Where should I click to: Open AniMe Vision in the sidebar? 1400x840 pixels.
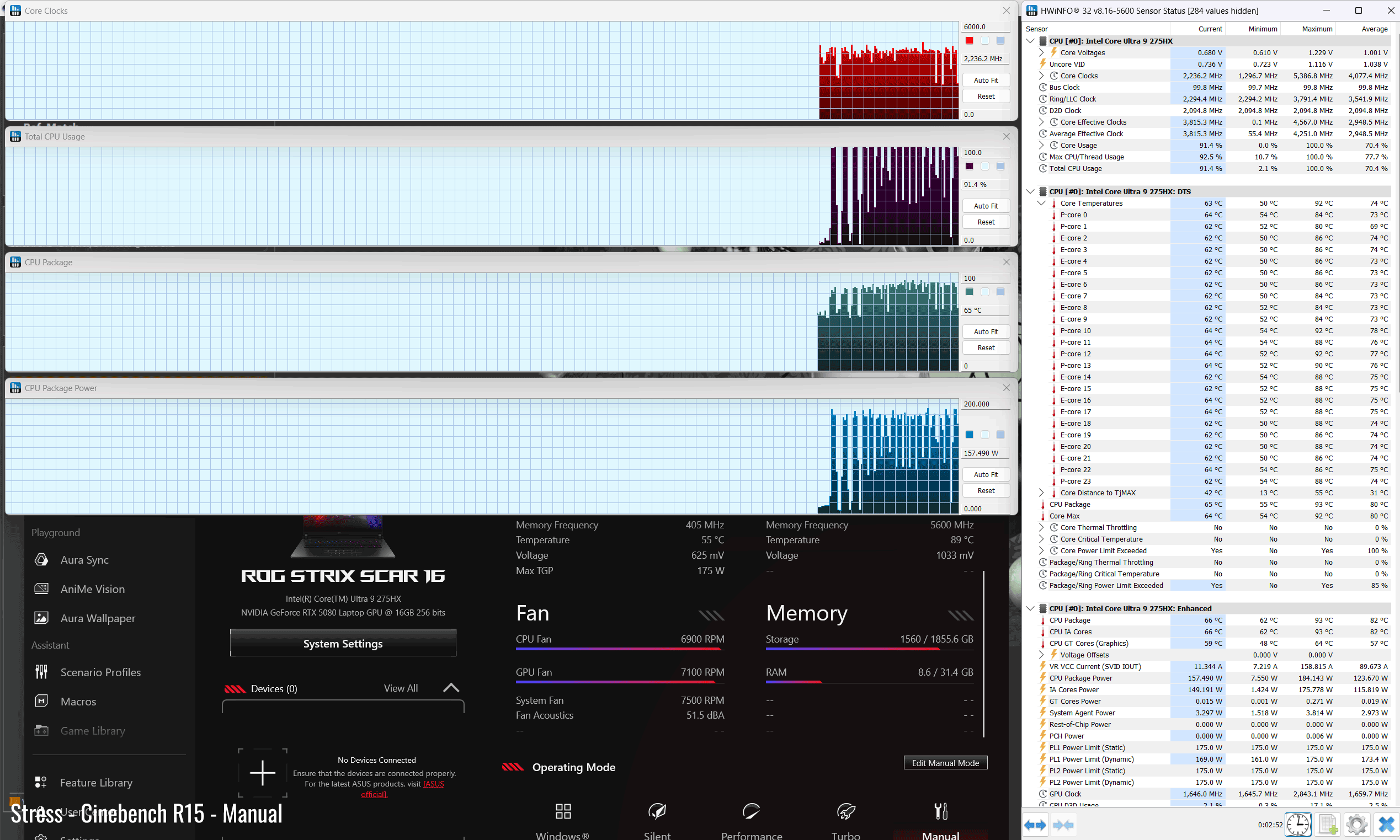tap(92, 588)
